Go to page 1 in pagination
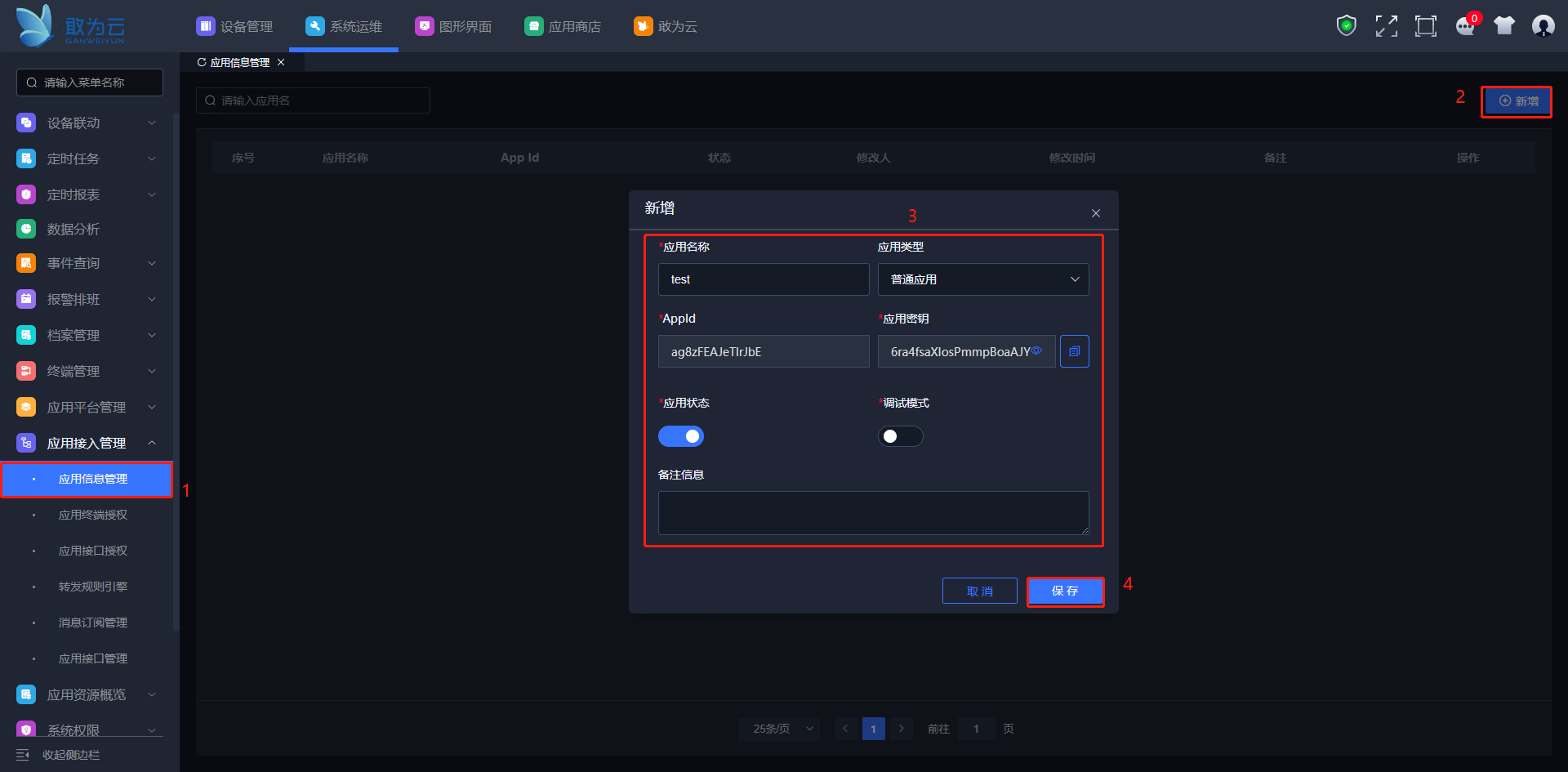 [873, 729]
